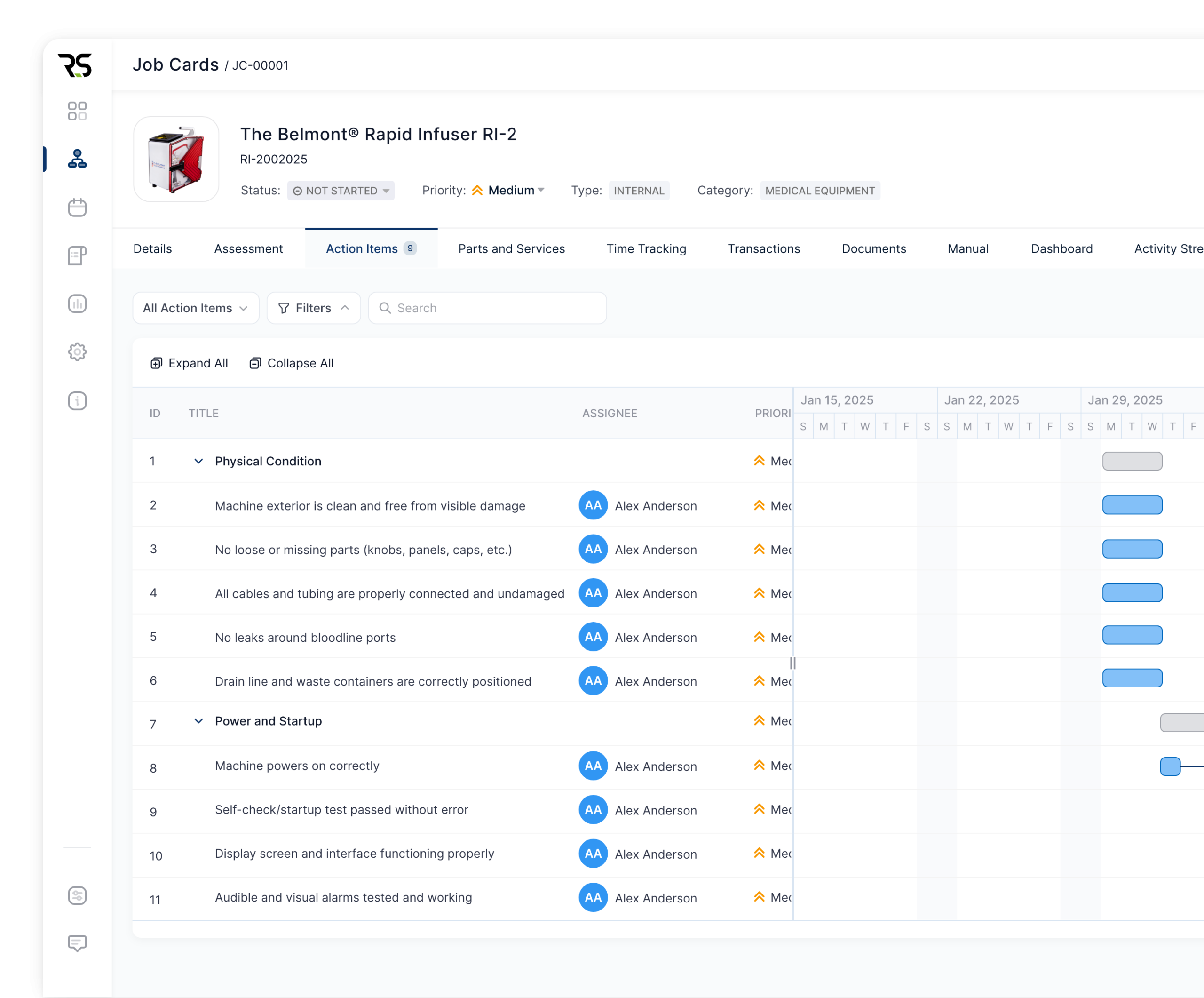The width and height of the screenshot is (1204, 998).
Task: Open the Time Tracking tab
Action: point(646,249)
